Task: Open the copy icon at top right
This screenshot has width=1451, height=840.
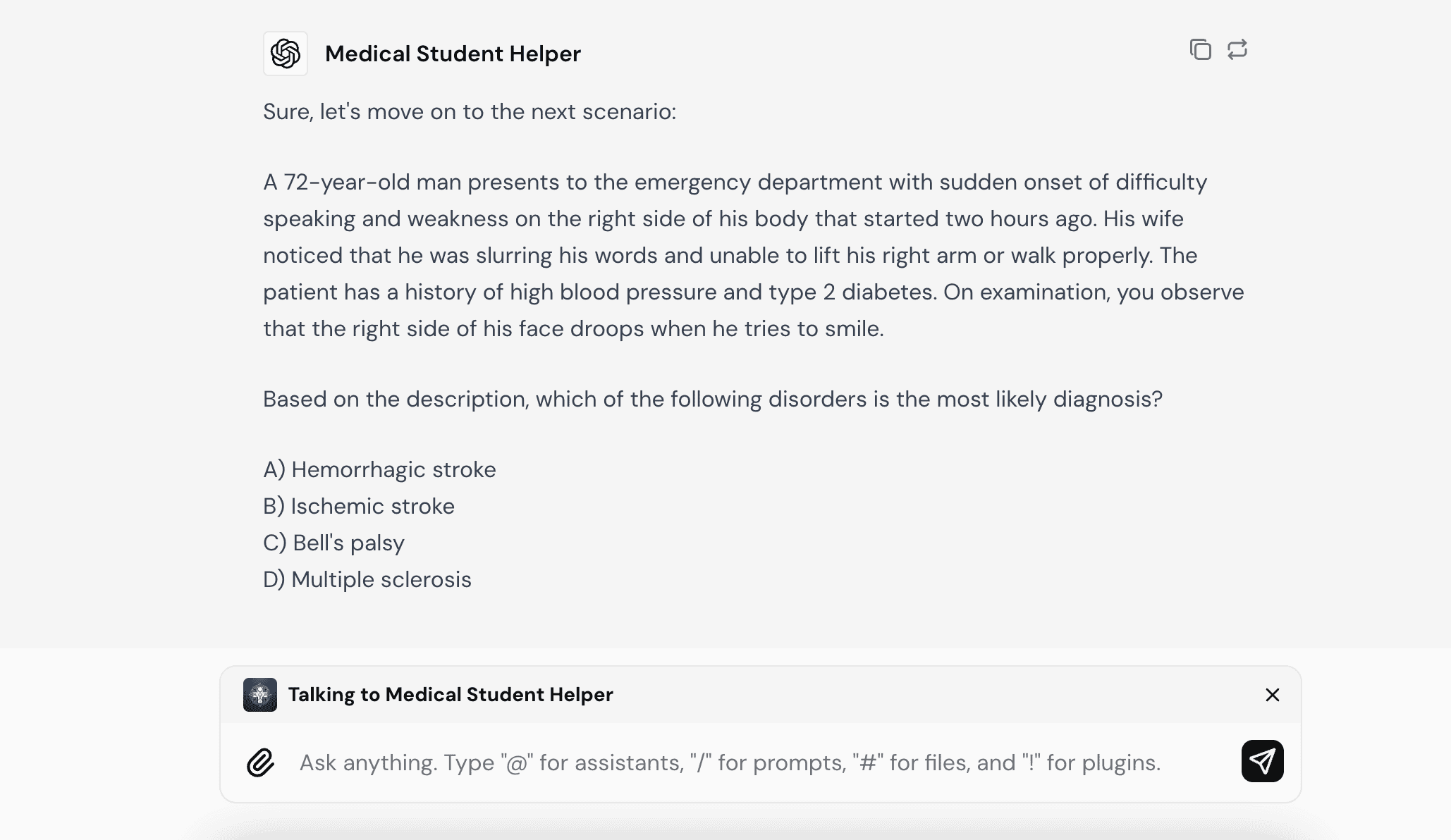Action: click(x=1201, y=49)
